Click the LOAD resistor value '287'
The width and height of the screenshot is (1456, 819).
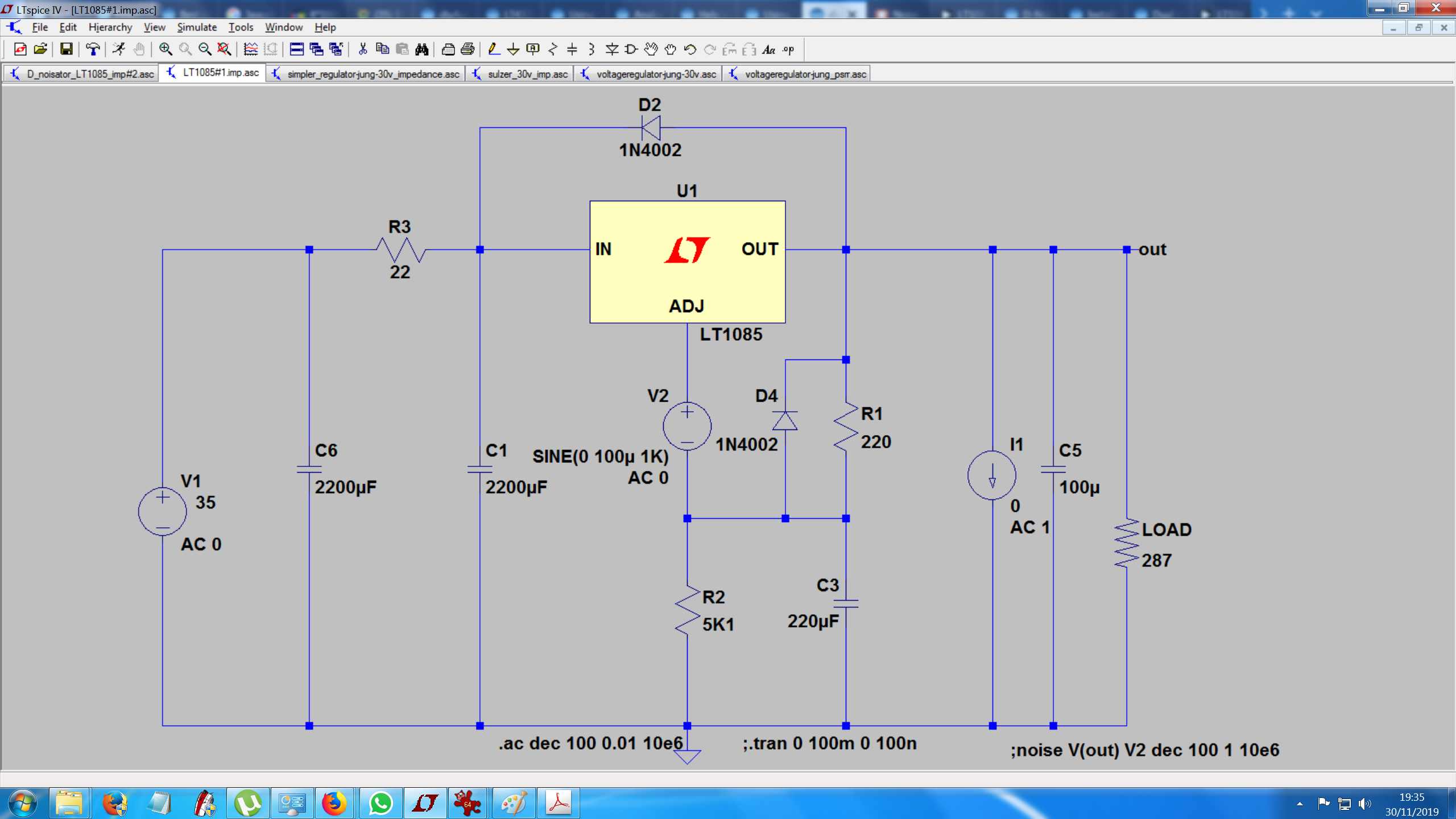tap(1156, 560)
